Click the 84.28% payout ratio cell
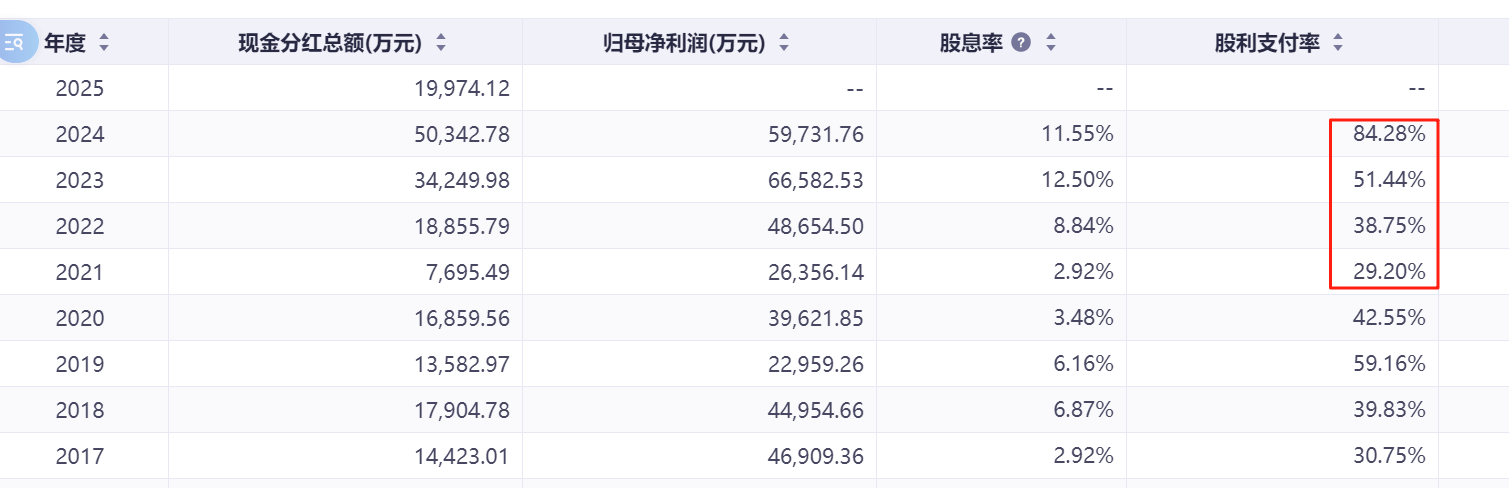Image resolution: width=1509 pixels, height=488 pixels. (1389, 134)
